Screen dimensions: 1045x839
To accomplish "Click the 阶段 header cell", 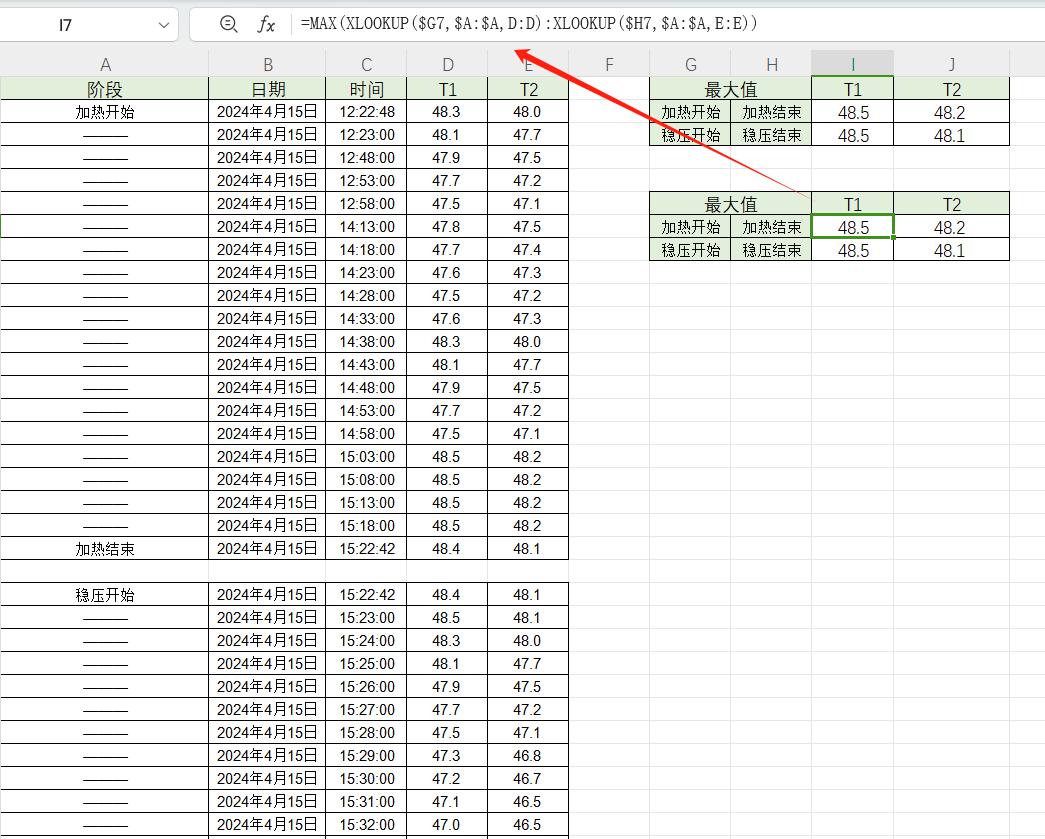I will [105, 89].
